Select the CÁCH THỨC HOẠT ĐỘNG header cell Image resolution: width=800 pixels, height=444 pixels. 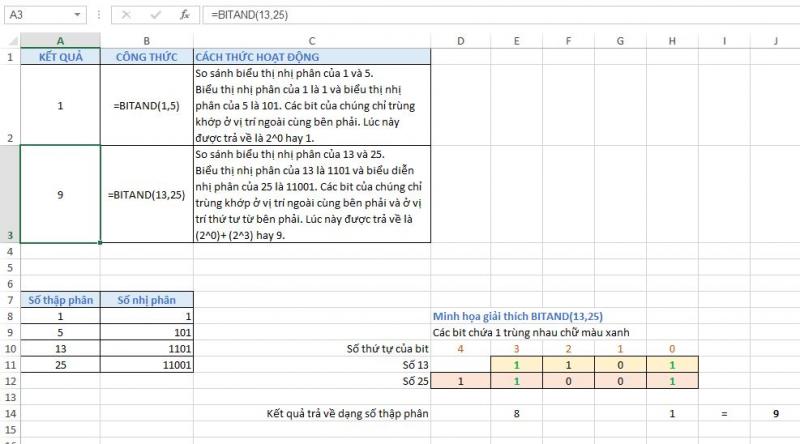point(311,57)
